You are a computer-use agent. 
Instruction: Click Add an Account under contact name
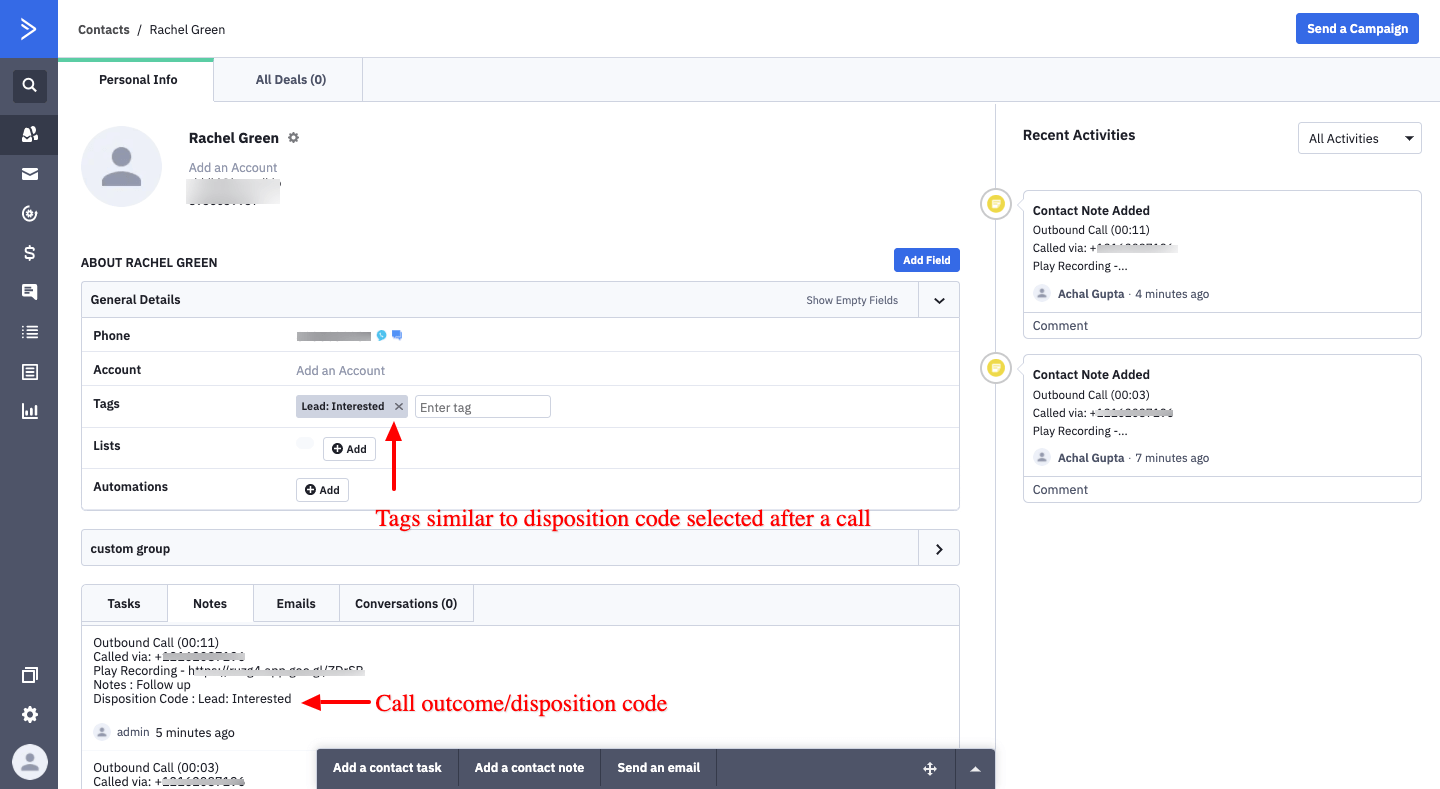coord(233,168)
